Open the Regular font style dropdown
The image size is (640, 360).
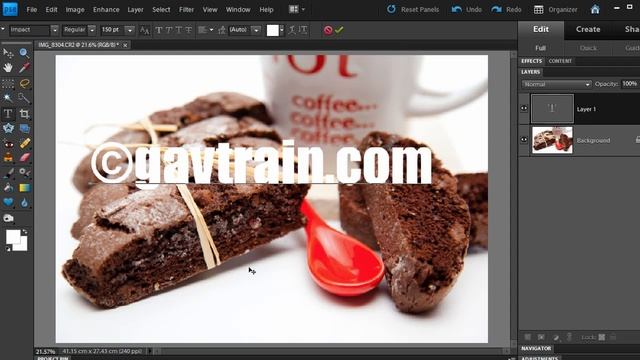[92, 30]
